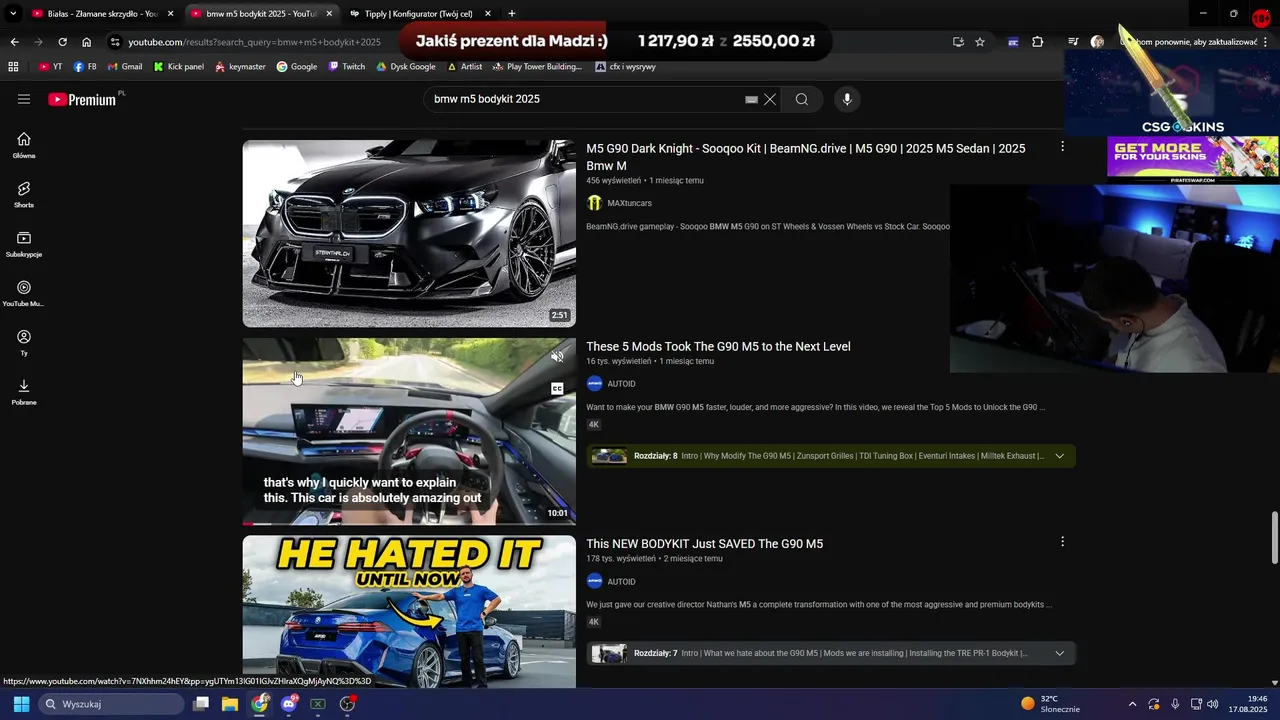Open the Ty profile section

[x=24, y=342]
